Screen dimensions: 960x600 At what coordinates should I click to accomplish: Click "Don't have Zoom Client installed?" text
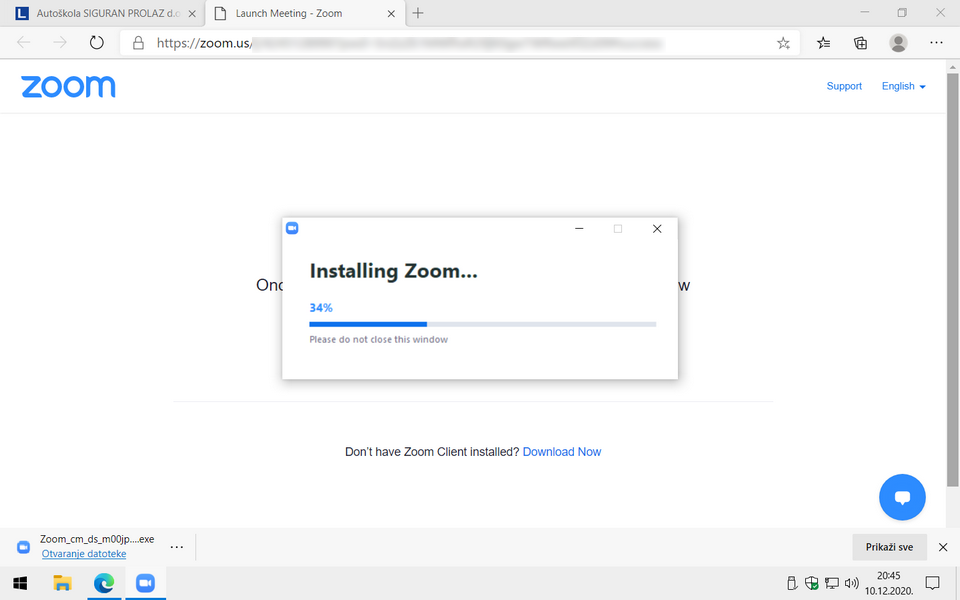(x=432, y=452)
